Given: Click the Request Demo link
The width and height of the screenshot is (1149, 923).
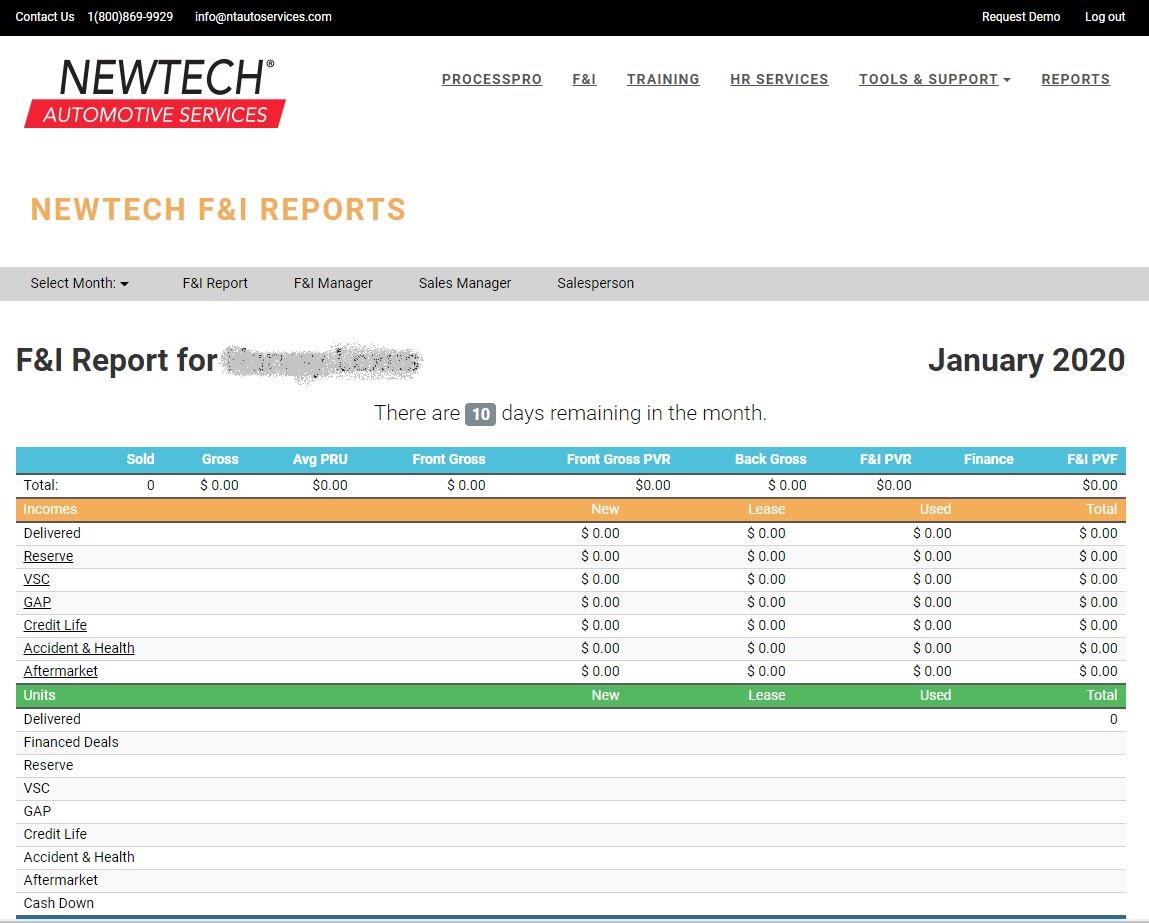Looking at the screenshot, I should (1021, 17).
